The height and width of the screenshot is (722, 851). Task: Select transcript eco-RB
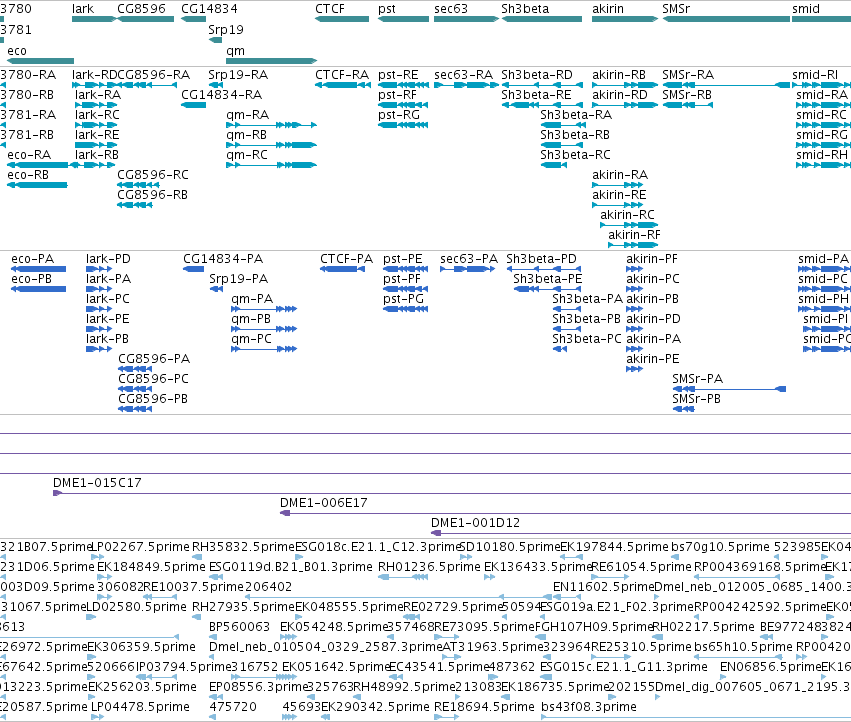(37, 185)
